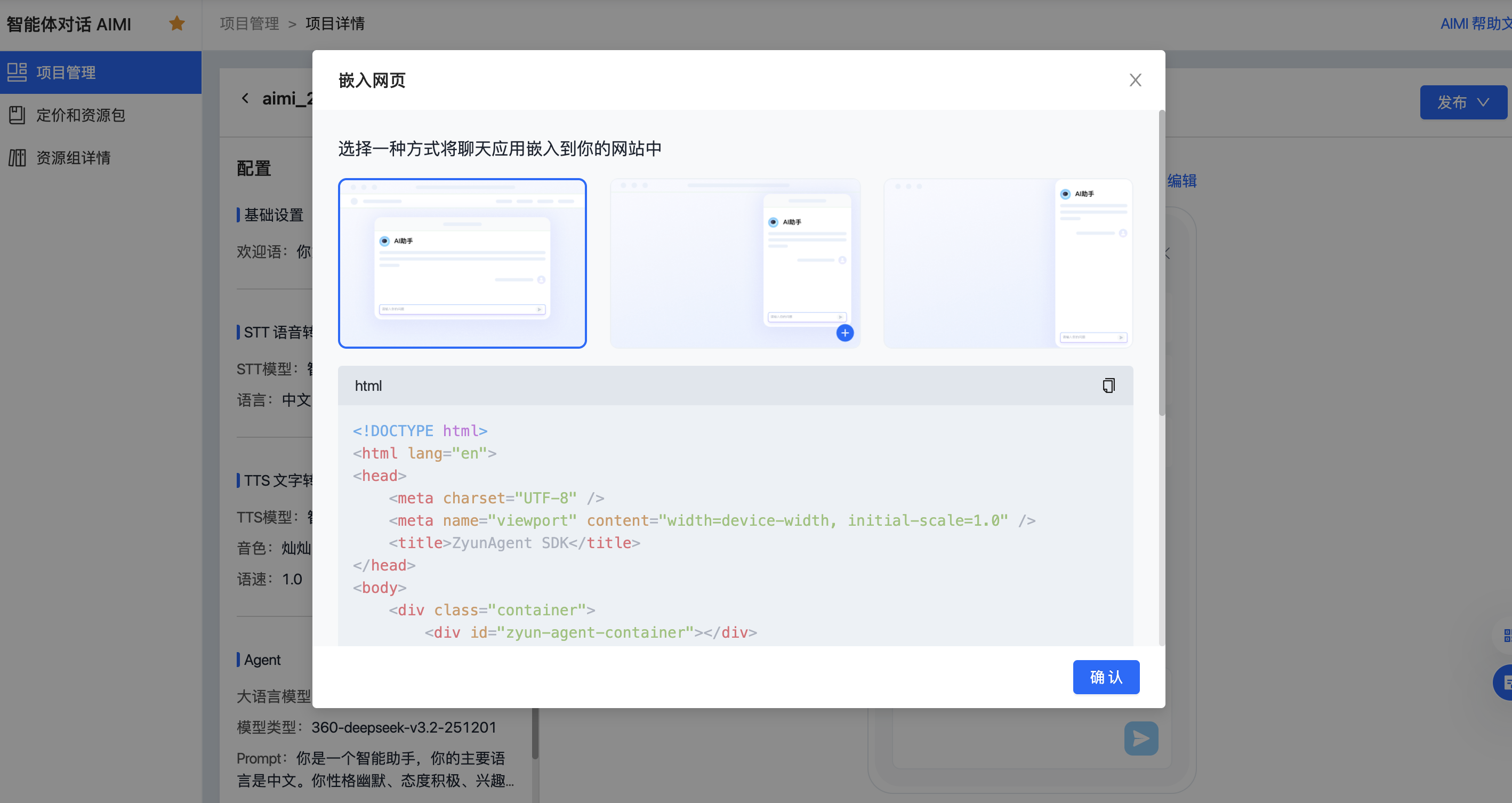Click the 资源组详情 sidebar icon
The image size is (1512, 803).
coord(17,157)
